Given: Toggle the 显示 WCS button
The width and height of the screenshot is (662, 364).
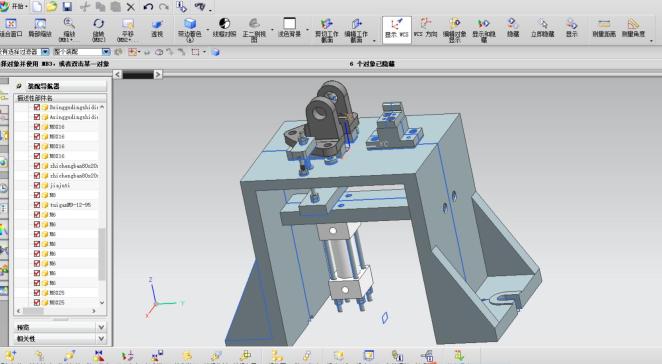Looking at the screenshot, I should 396,30.
